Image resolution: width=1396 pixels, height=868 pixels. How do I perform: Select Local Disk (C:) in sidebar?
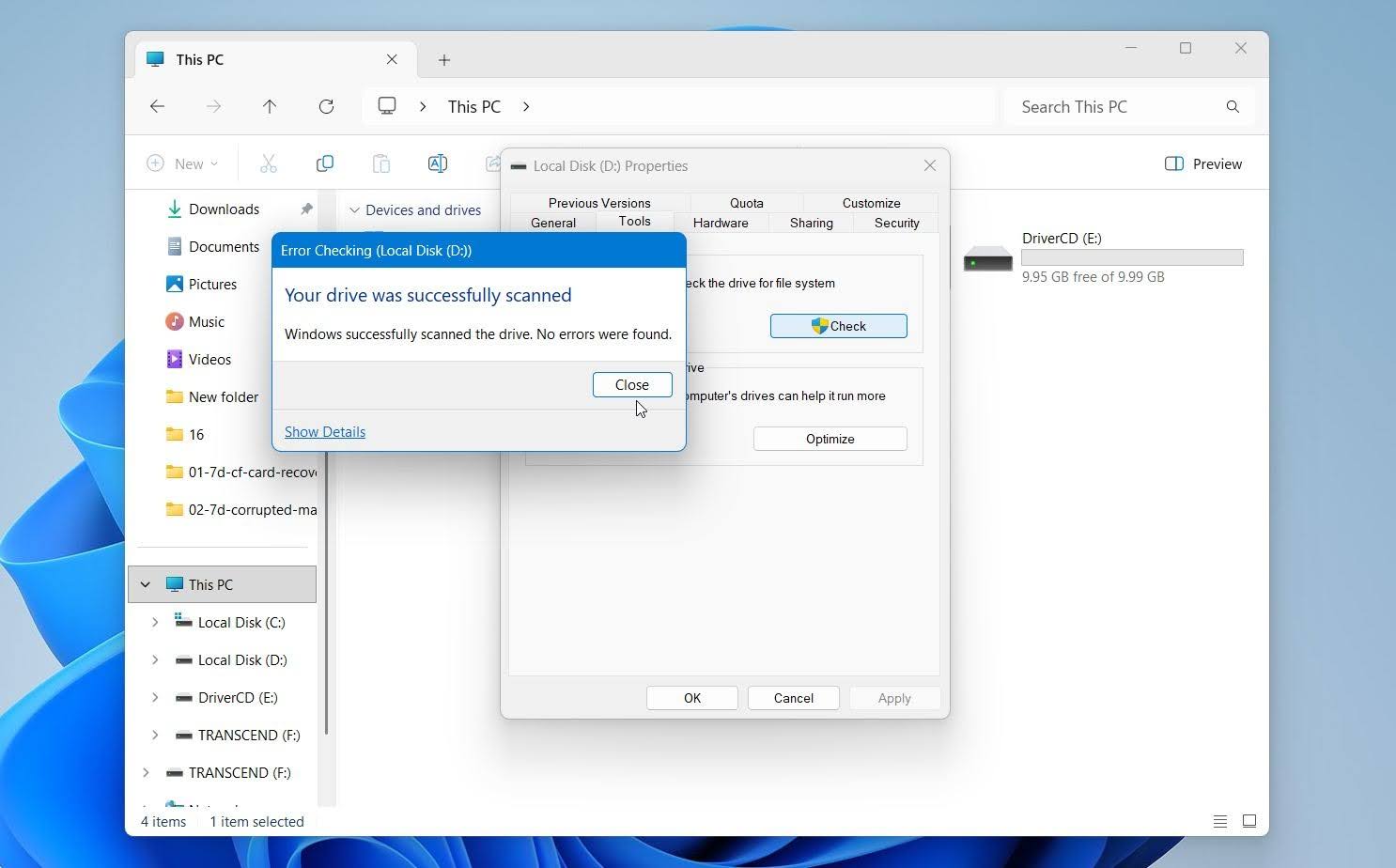pyautogui.click(x=241, y=622)
